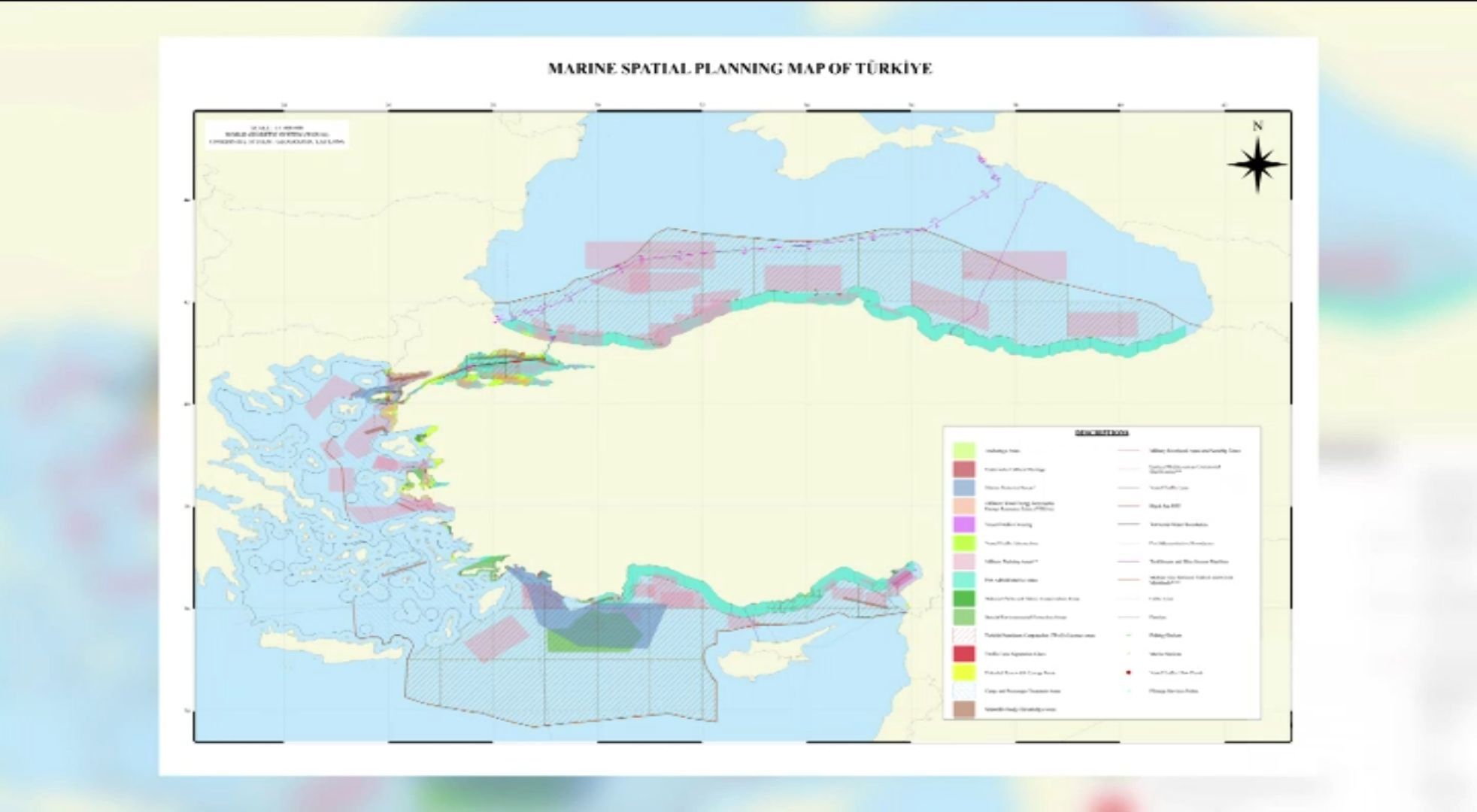Click the Black Sea legend label
The height and width of the screenshot is (812, 1477).
point(1165,506)
